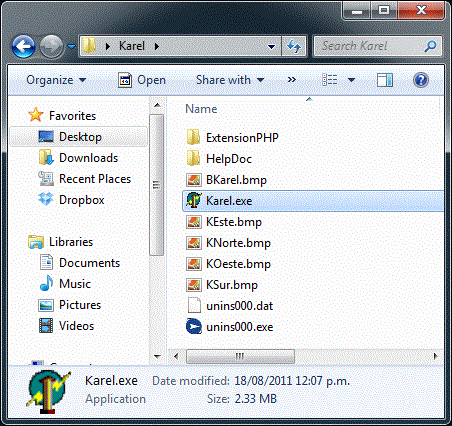Click the magnifier search icon
The width and height of the screenshot is (452, 426).
tap(430, 46)
